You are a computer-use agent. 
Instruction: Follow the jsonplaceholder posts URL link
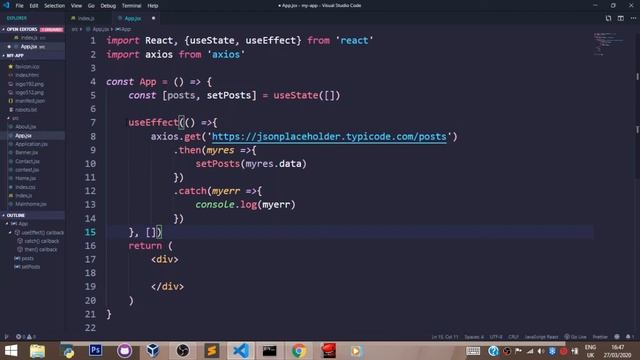[329, 137]
